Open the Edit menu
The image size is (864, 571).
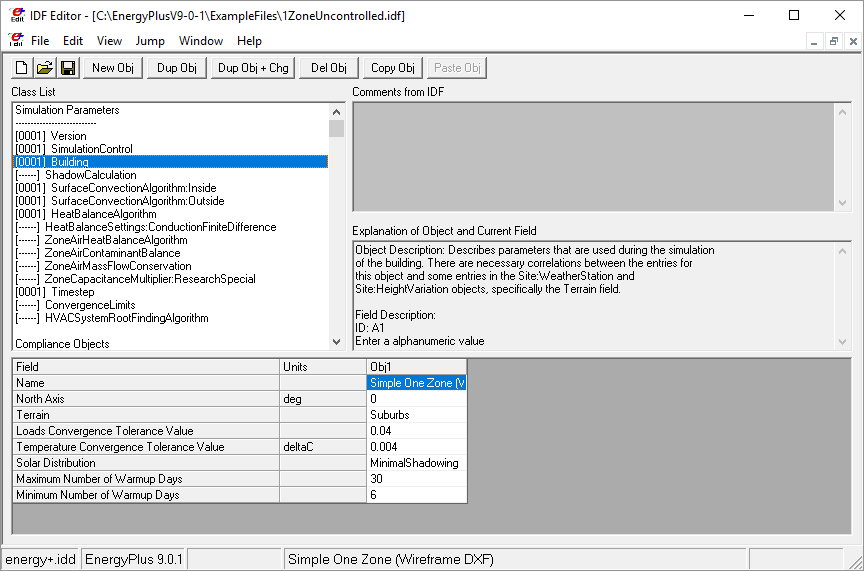coord(73,41)
